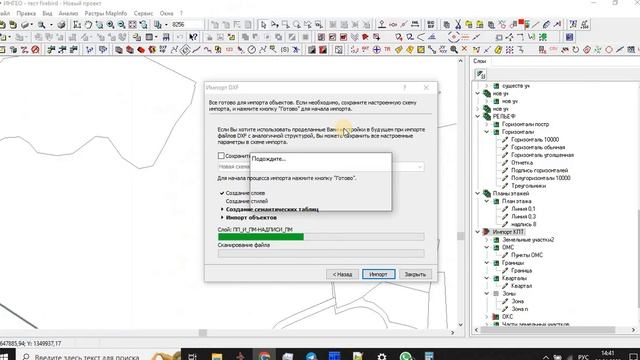Open the 'Анализ' menu
Screen dimensions: 640x360
(x=68, y=13)
